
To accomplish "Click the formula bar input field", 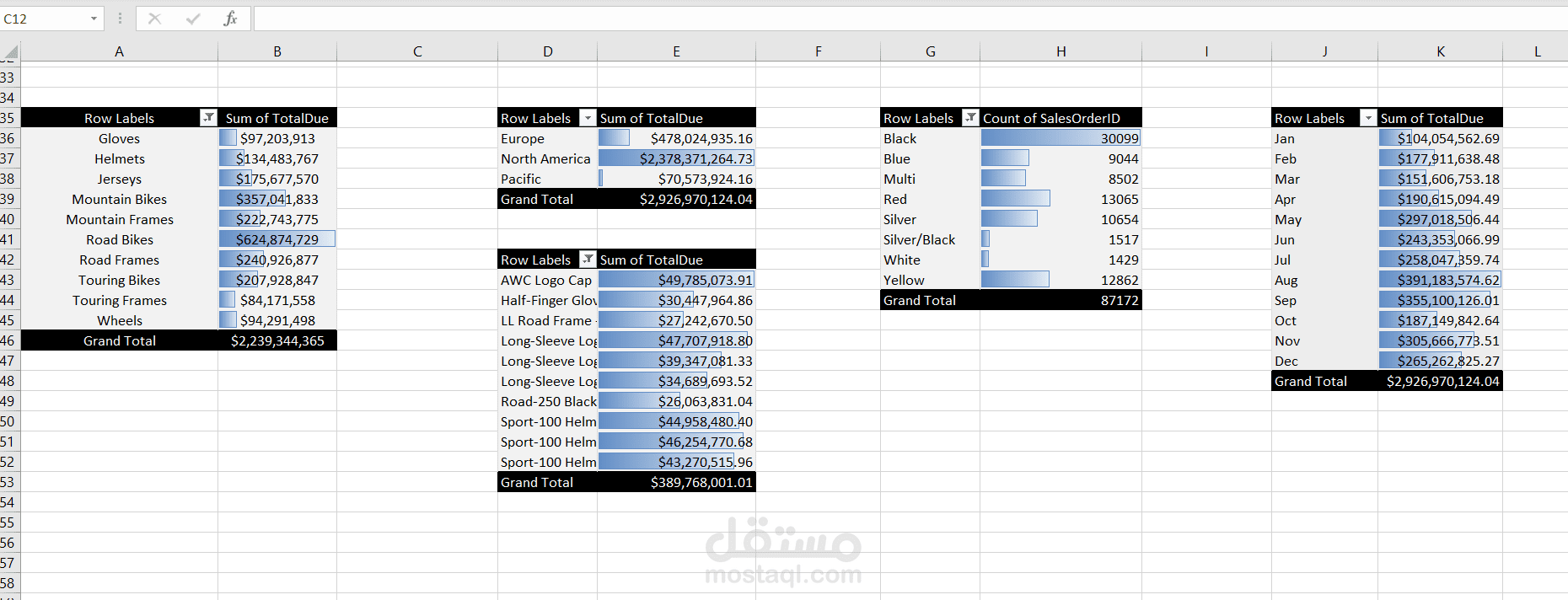I will [910, 19].
